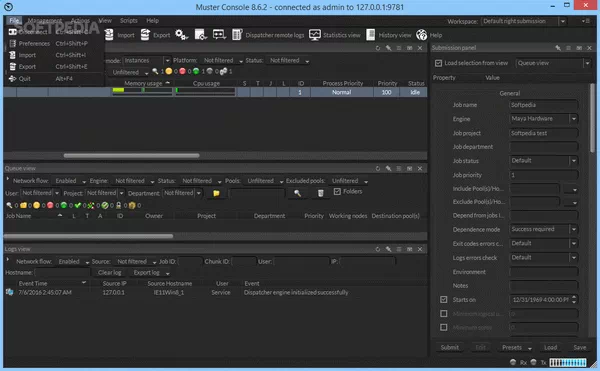Click the Help globe icon in toolbar
The width and height of the screenshot is (600, 371).
[421, 35]
